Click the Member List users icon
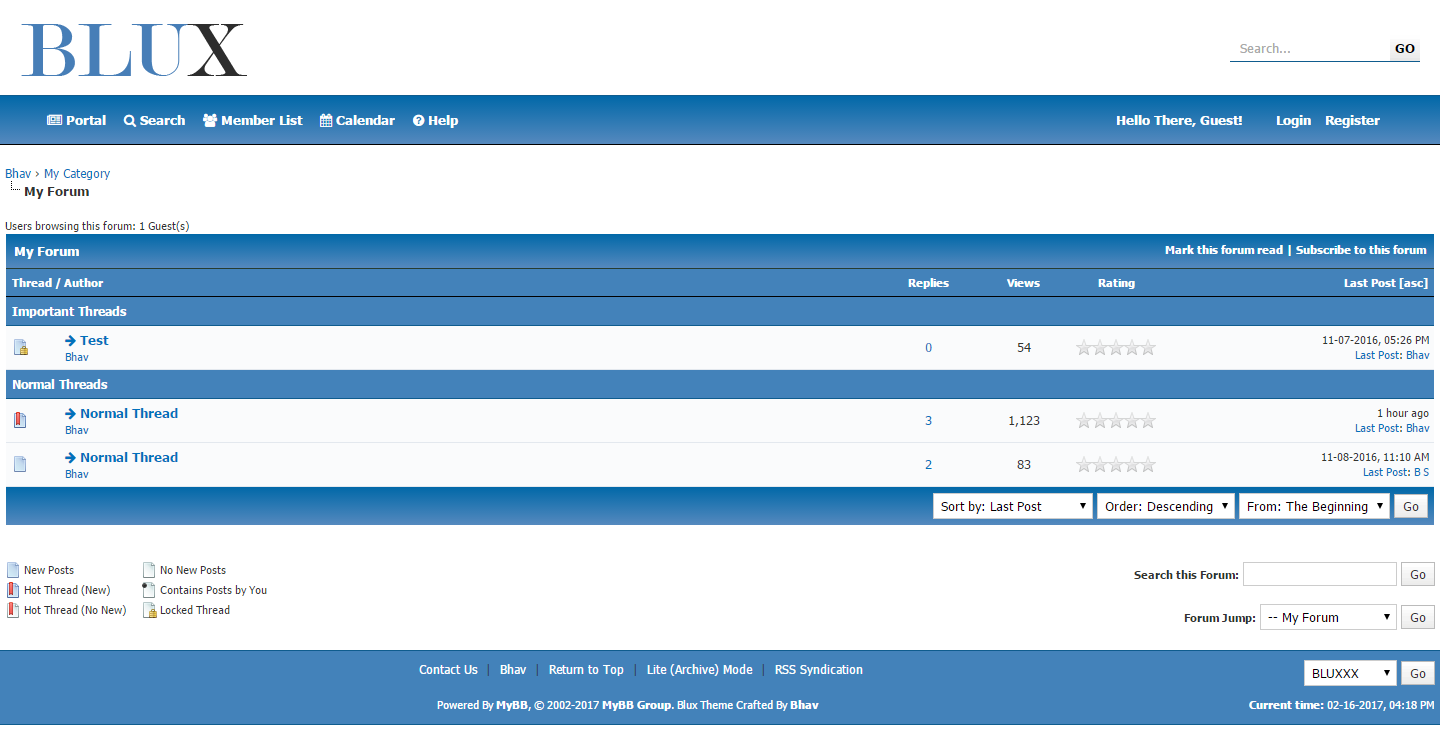The height and width of the screenshot is (755, 1440). click(x=210, y=121)
